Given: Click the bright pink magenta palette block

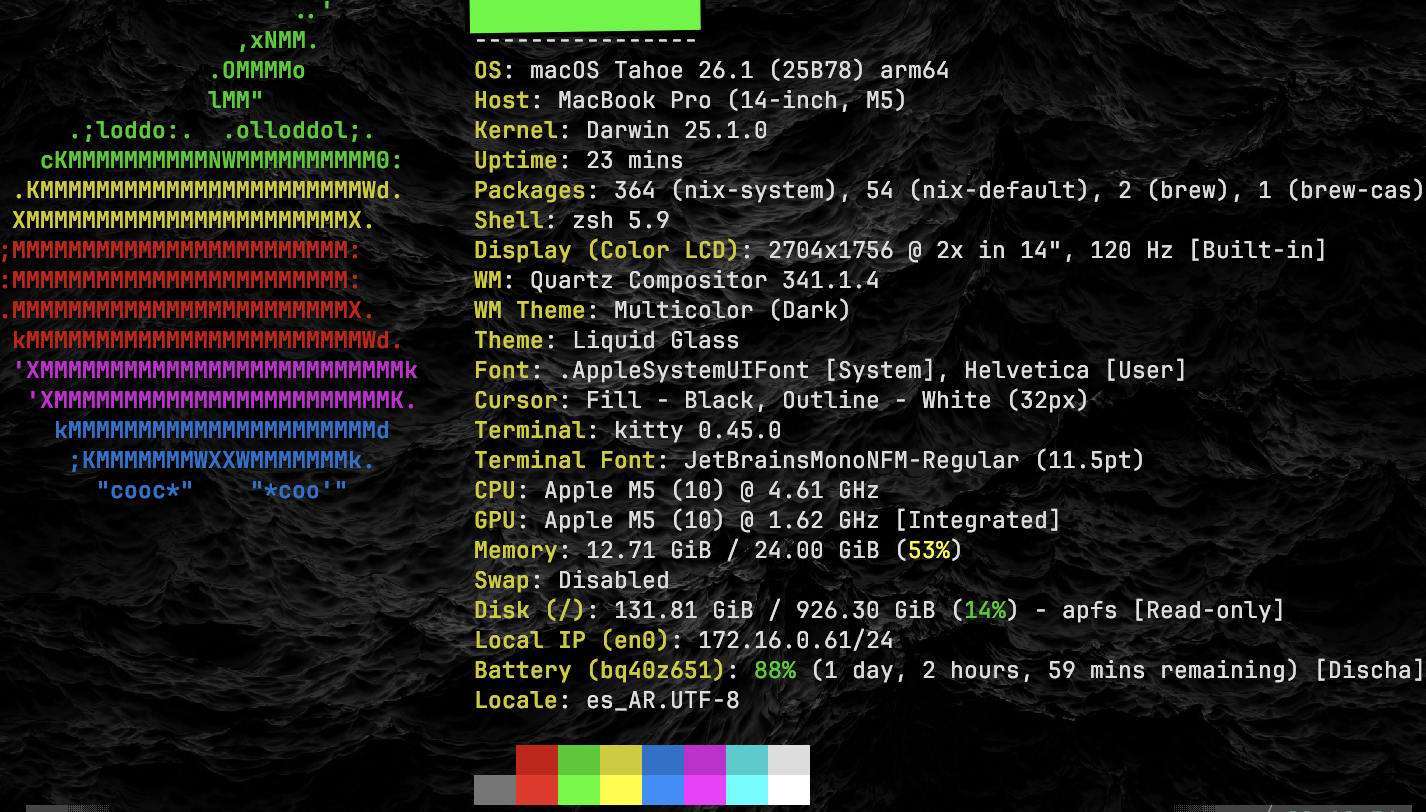Looking at the screenshot, I should coord(705,790).
